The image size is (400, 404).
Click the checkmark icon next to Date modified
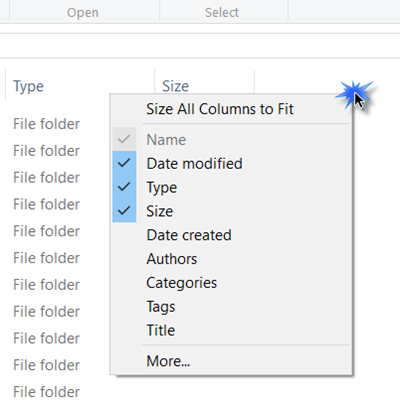pos(124,163)
